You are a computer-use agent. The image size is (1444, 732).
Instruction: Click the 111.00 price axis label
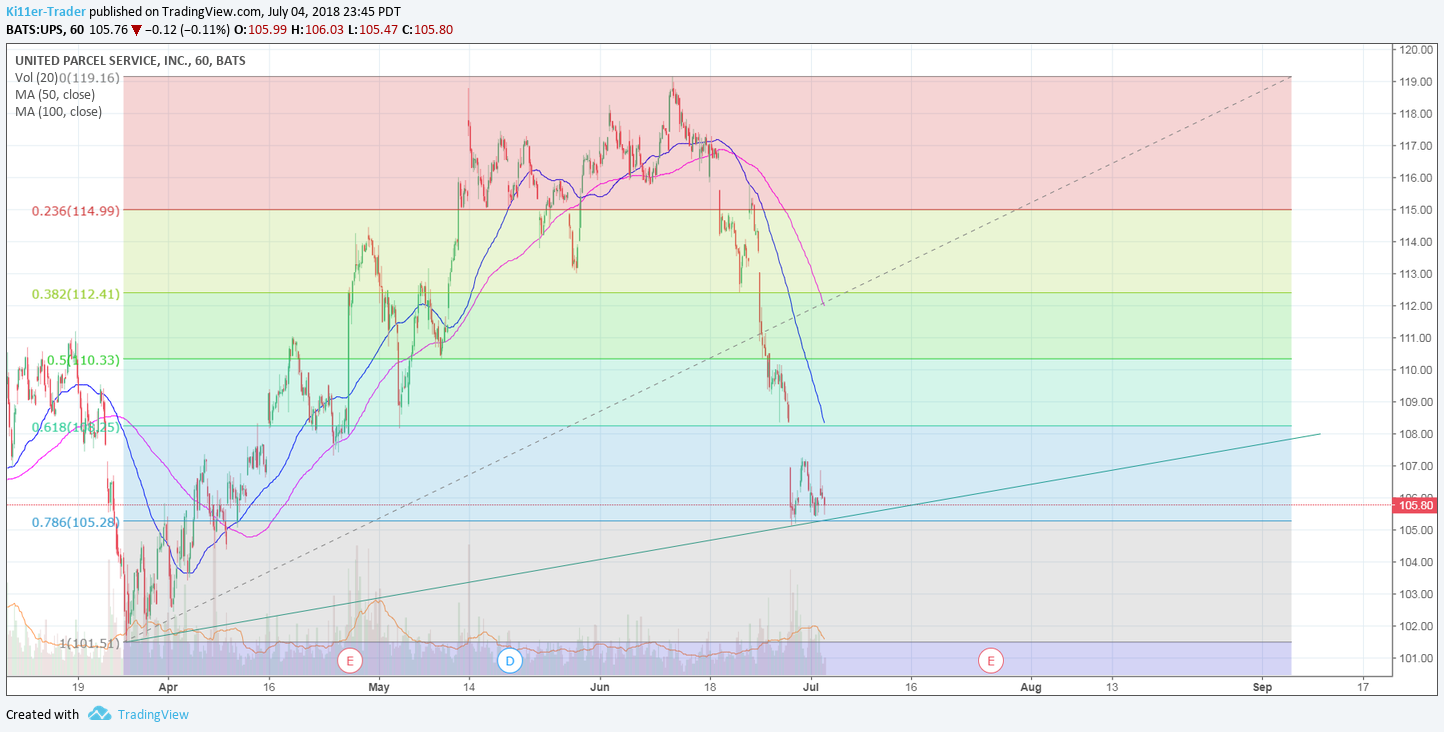(1418, 337)
